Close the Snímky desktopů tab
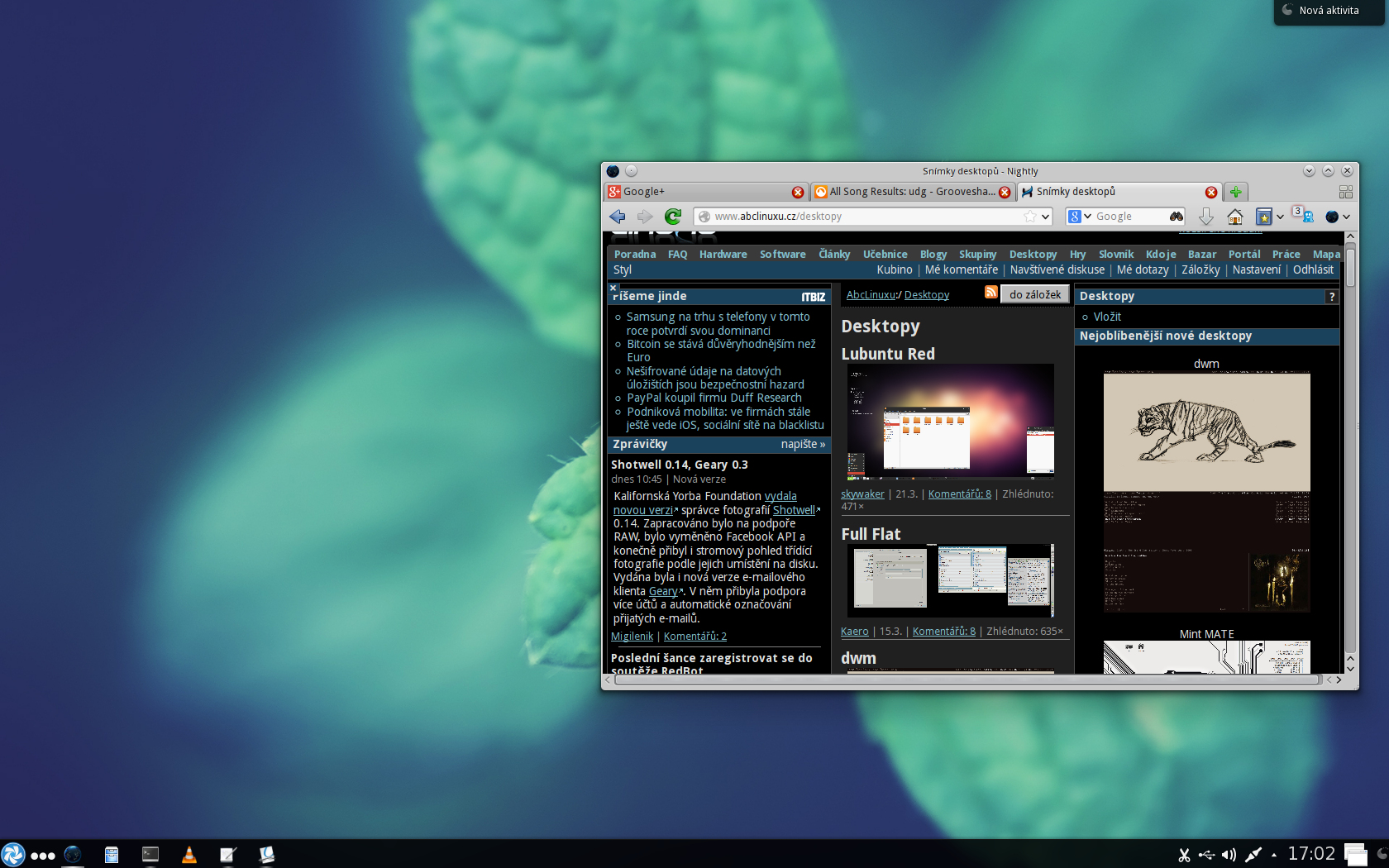Image resolution: width=1389 pixels, height=868 pixels. click(x=1211, y=192)
